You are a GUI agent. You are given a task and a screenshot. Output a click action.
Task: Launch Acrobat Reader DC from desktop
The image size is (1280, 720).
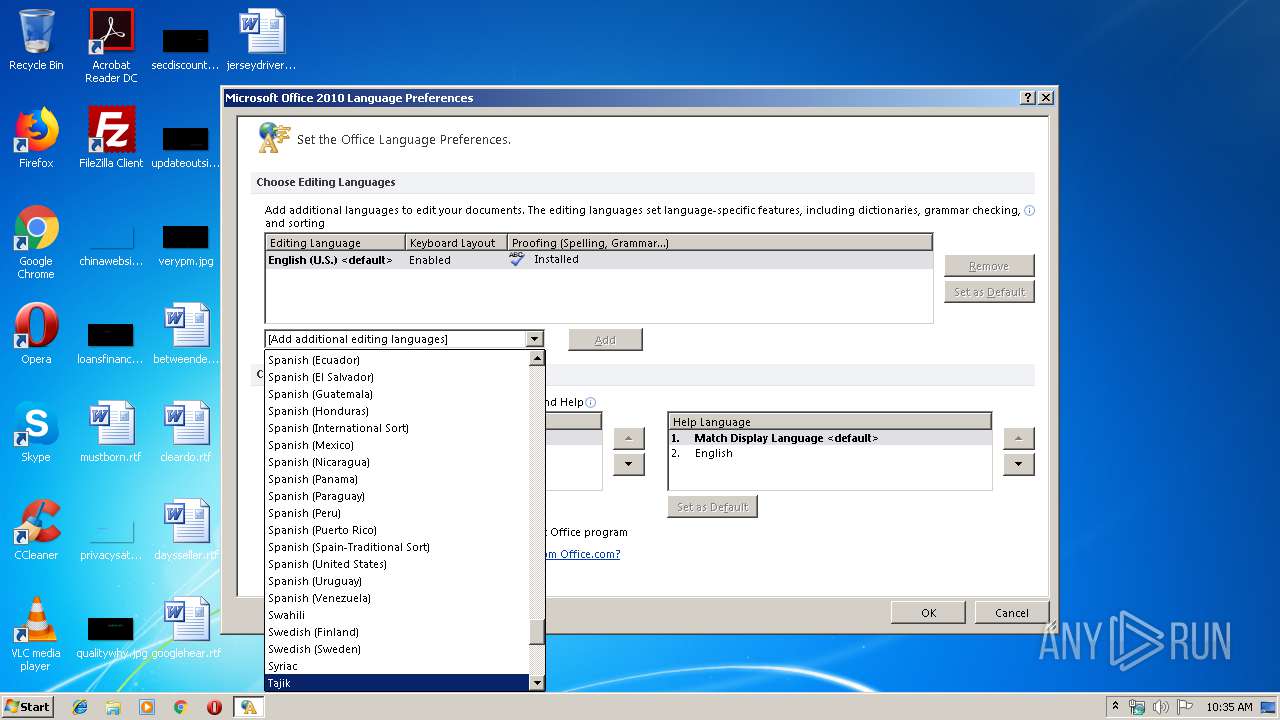click(x=111, y=45)
